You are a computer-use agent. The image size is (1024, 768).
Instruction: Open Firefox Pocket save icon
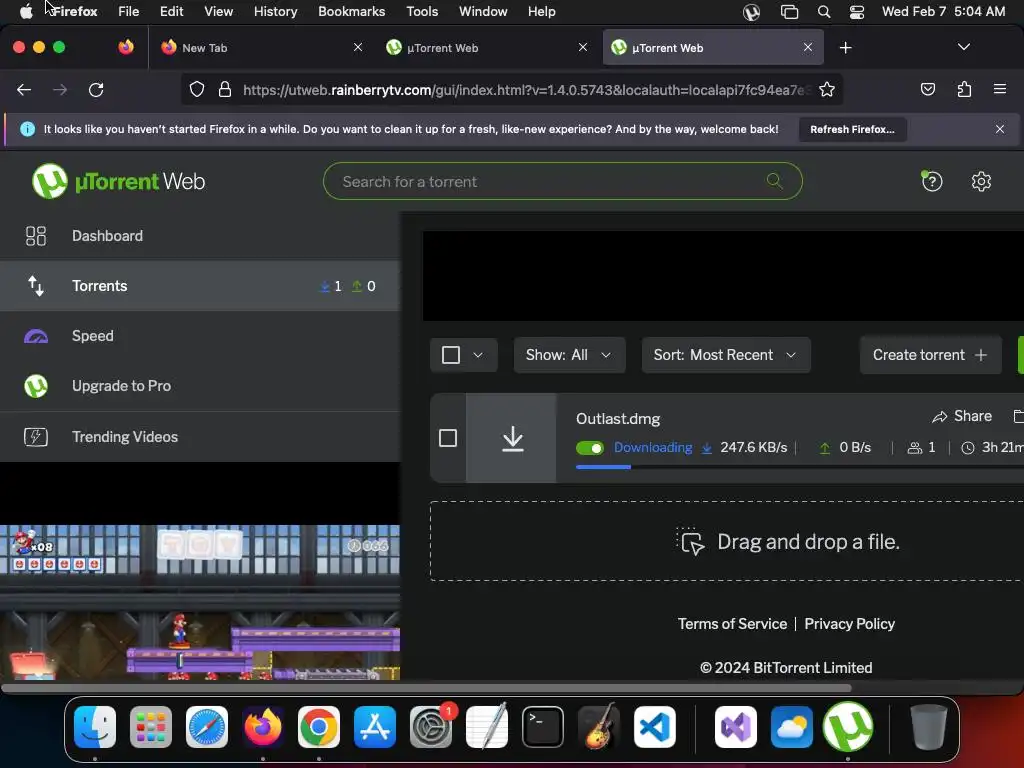coord(927,89)
